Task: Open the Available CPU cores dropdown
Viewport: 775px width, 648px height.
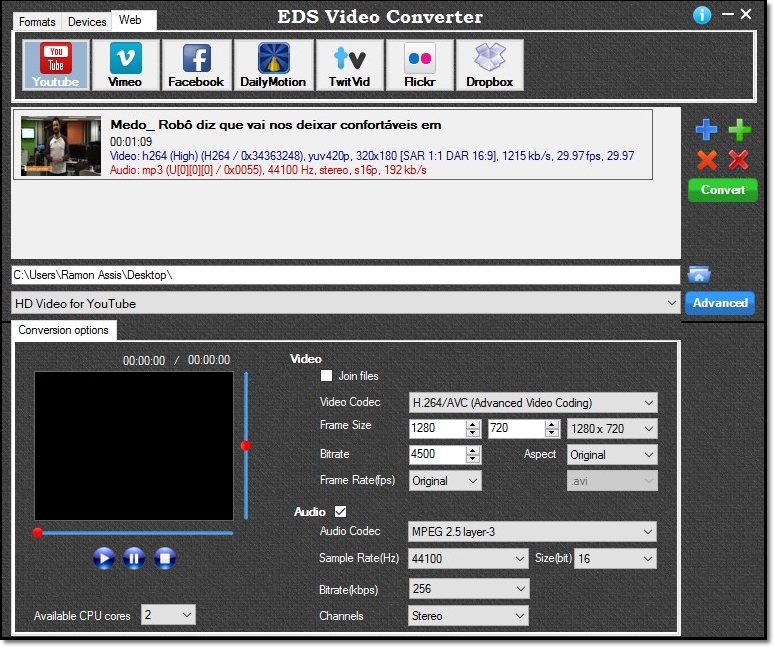Action: coord(169,614)
